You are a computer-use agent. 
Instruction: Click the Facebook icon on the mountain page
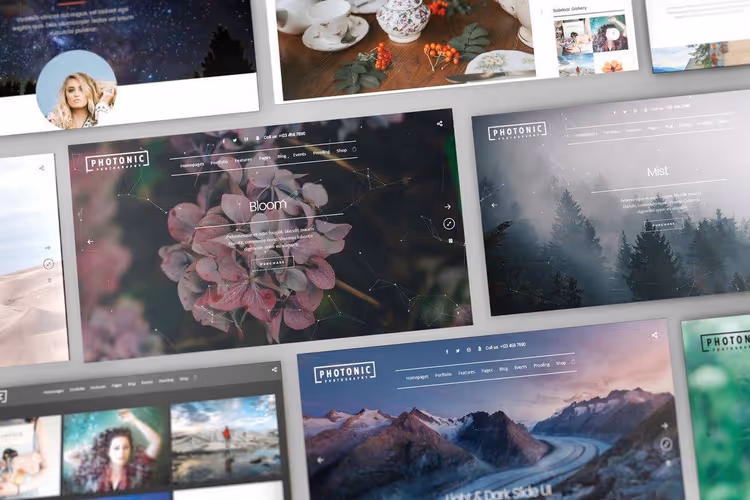447,351
